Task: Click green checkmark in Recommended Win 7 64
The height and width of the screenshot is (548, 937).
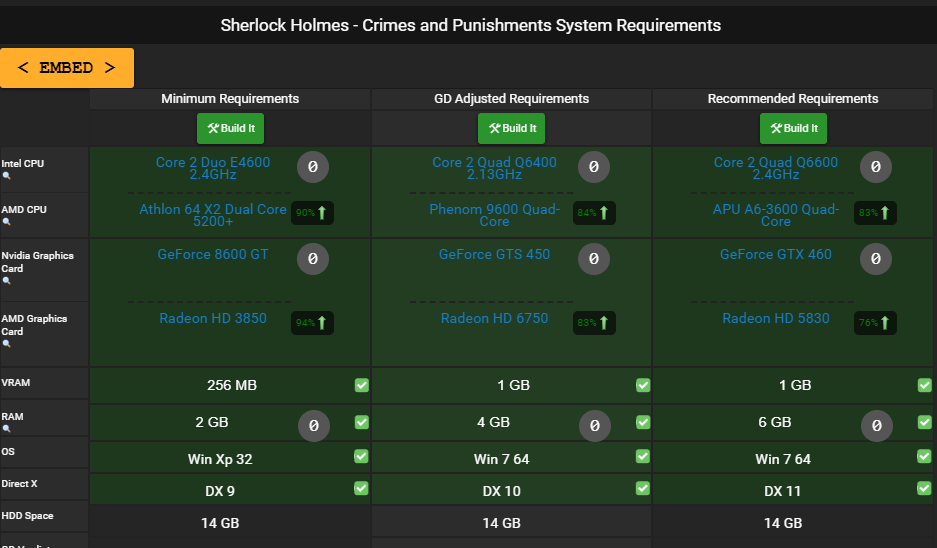Action: coord(924,456)
